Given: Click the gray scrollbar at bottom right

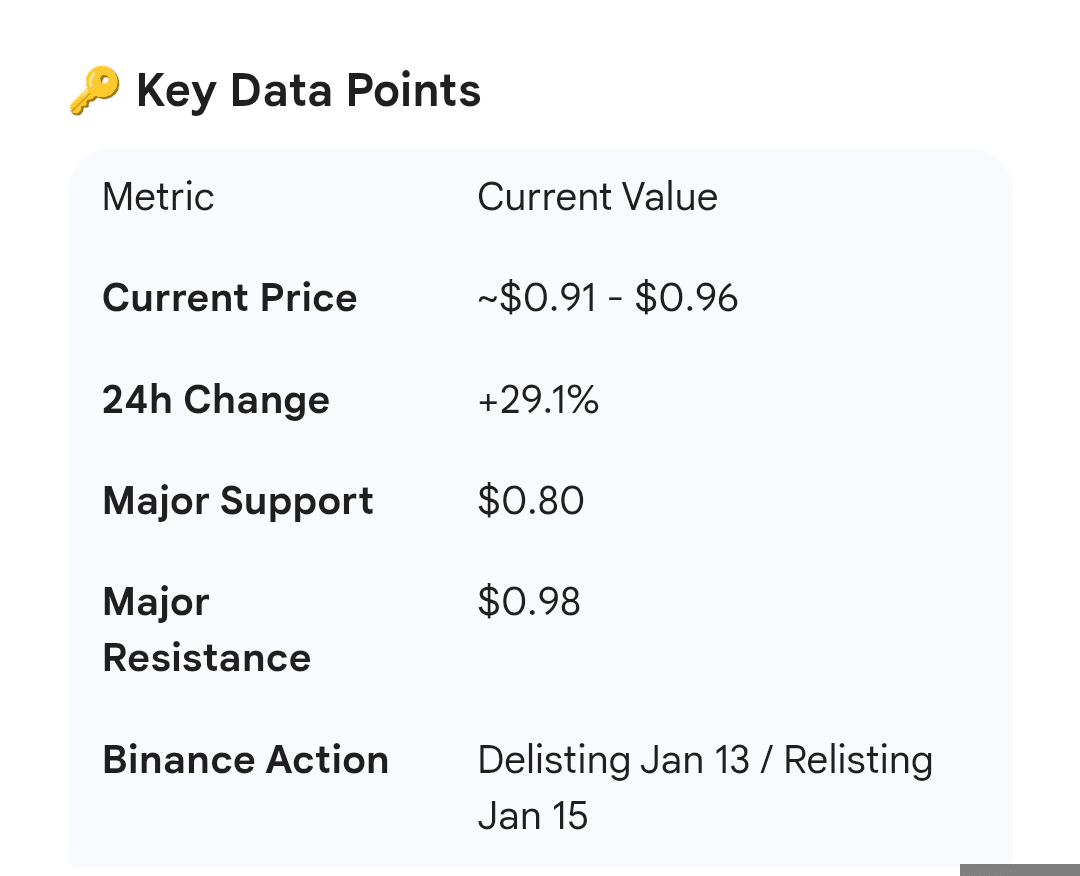Looking at the screenshot, I should (1019, 869).
